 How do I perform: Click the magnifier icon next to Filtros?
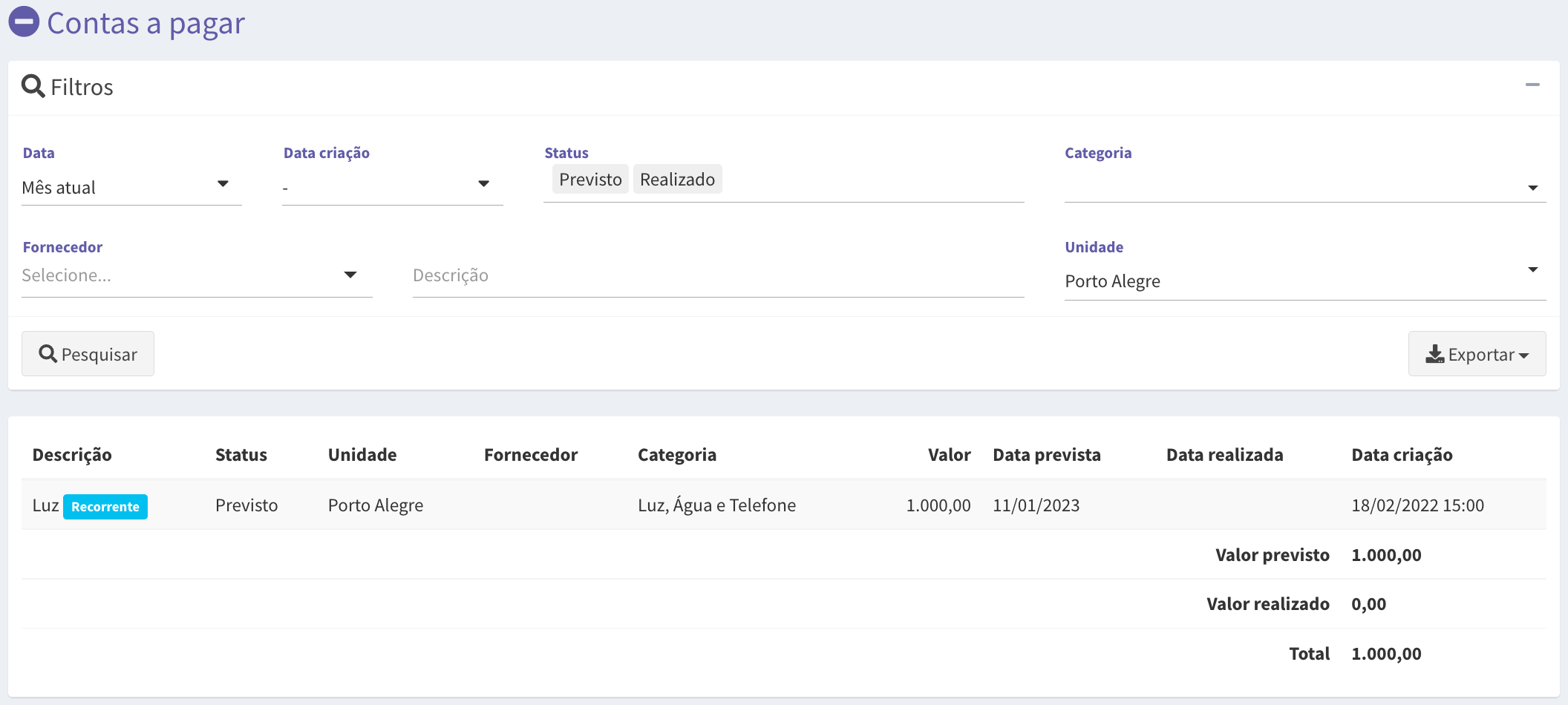pyautogui.click(x=33, y=86)
